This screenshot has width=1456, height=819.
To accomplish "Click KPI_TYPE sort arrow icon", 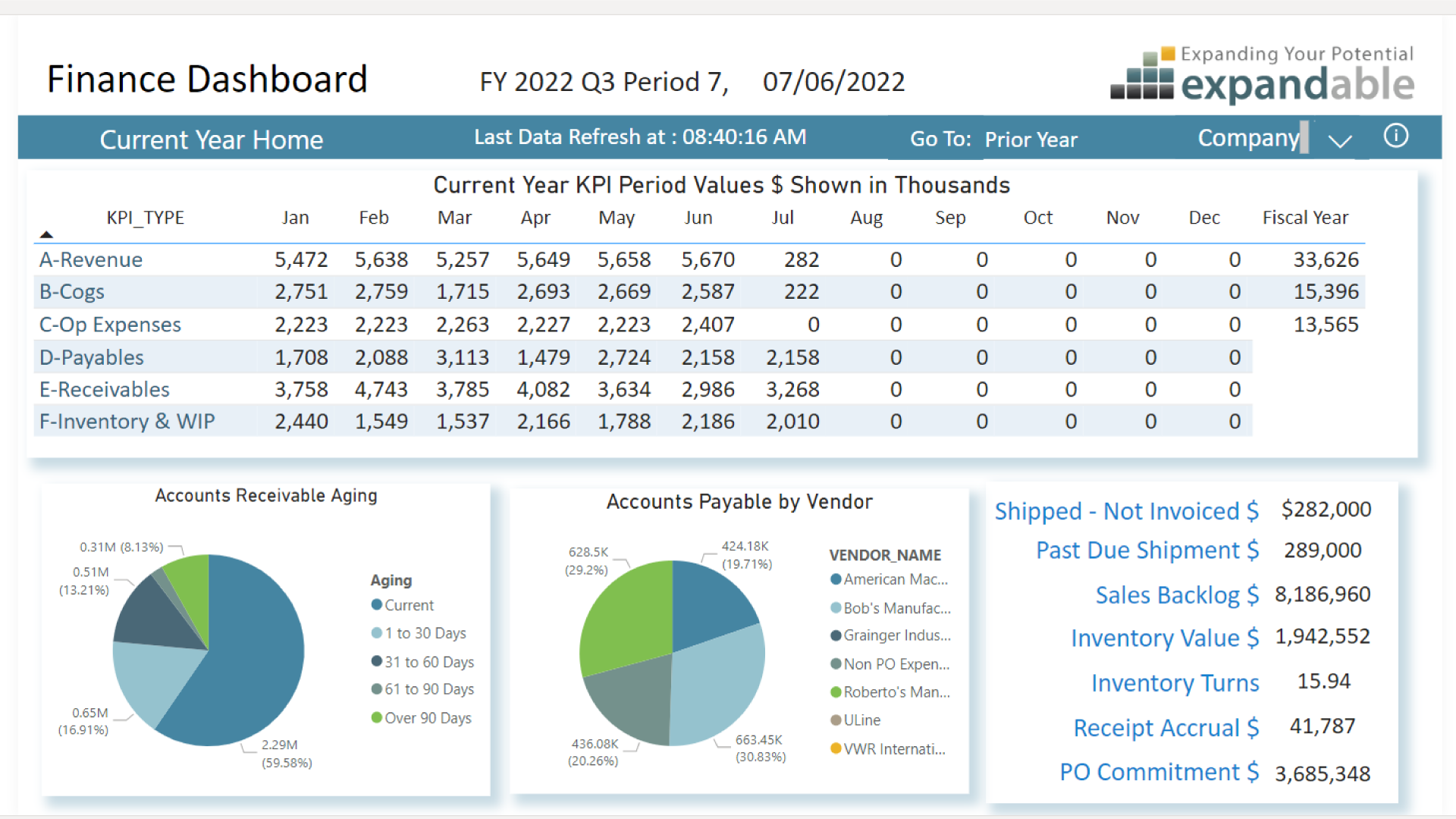I will 46,234.
